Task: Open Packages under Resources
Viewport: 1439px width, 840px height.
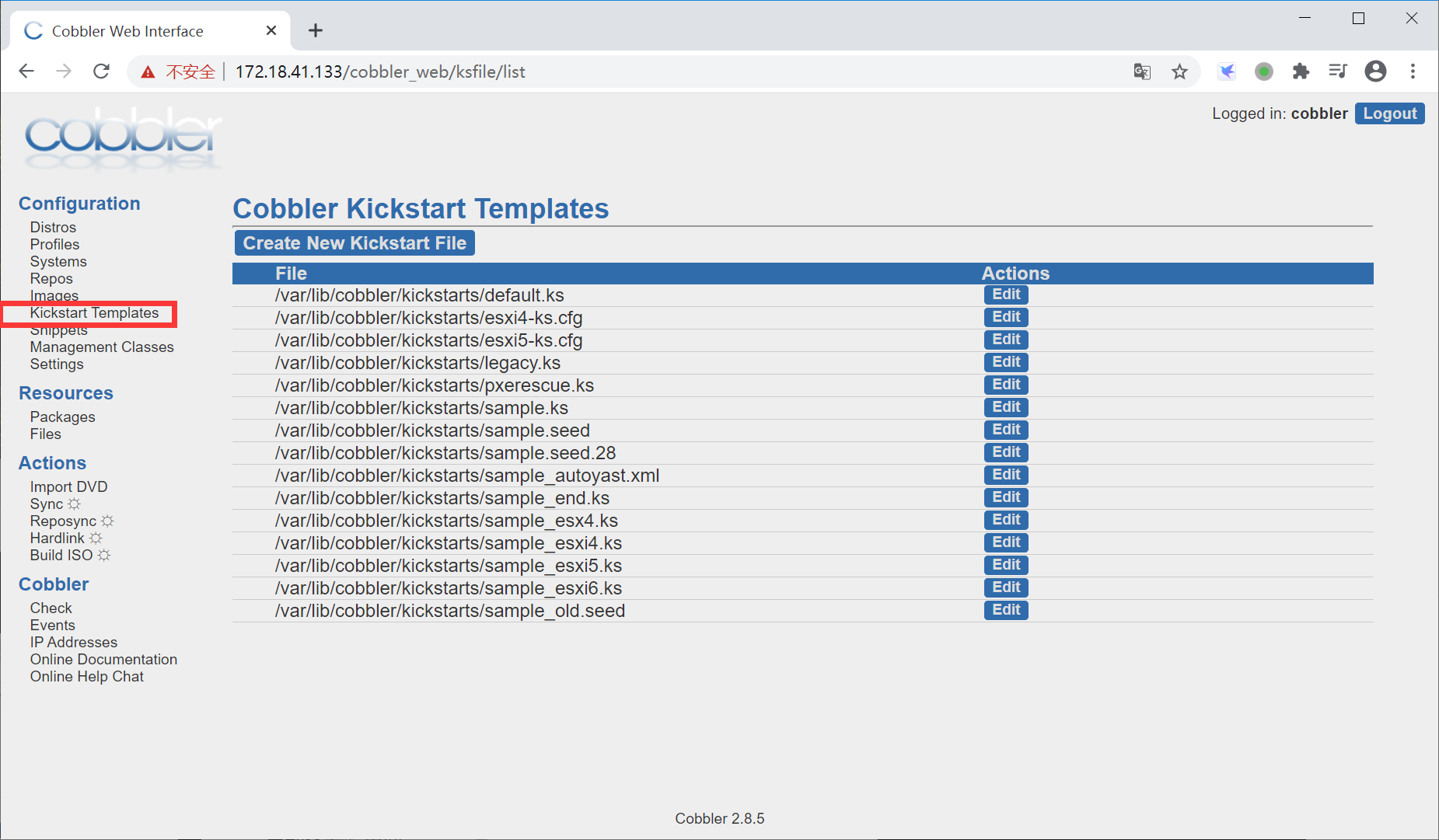Action: pyautogui.click(x=62, y=417)
